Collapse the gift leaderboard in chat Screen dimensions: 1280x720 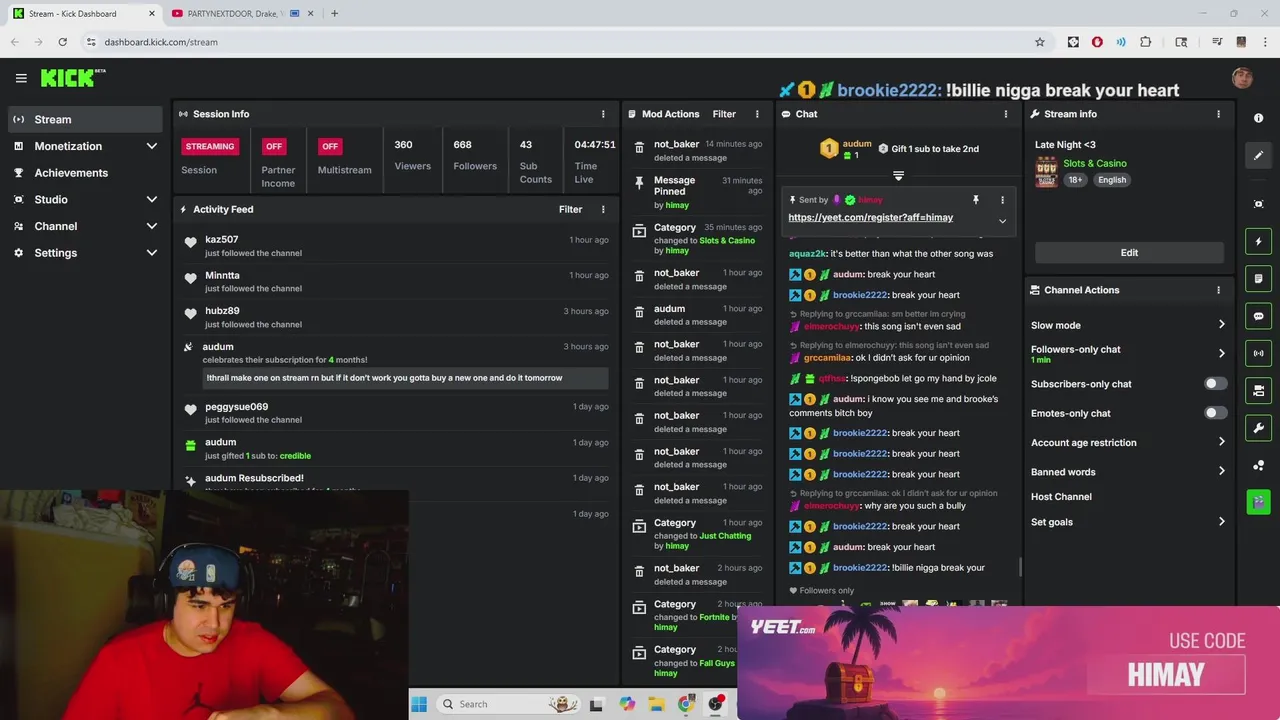click(x=898, y=176)
